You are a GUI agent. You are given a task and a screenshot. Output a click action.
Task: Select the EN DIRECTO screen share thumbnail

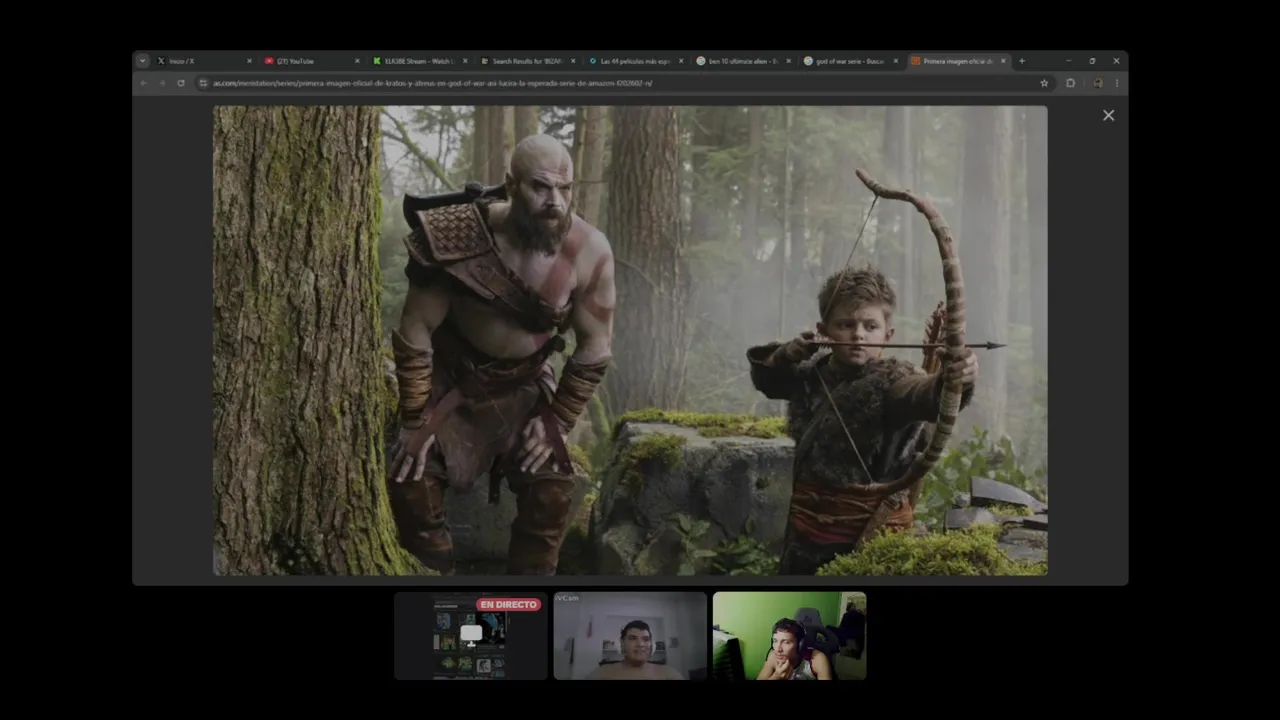click(x=471, y=636)
